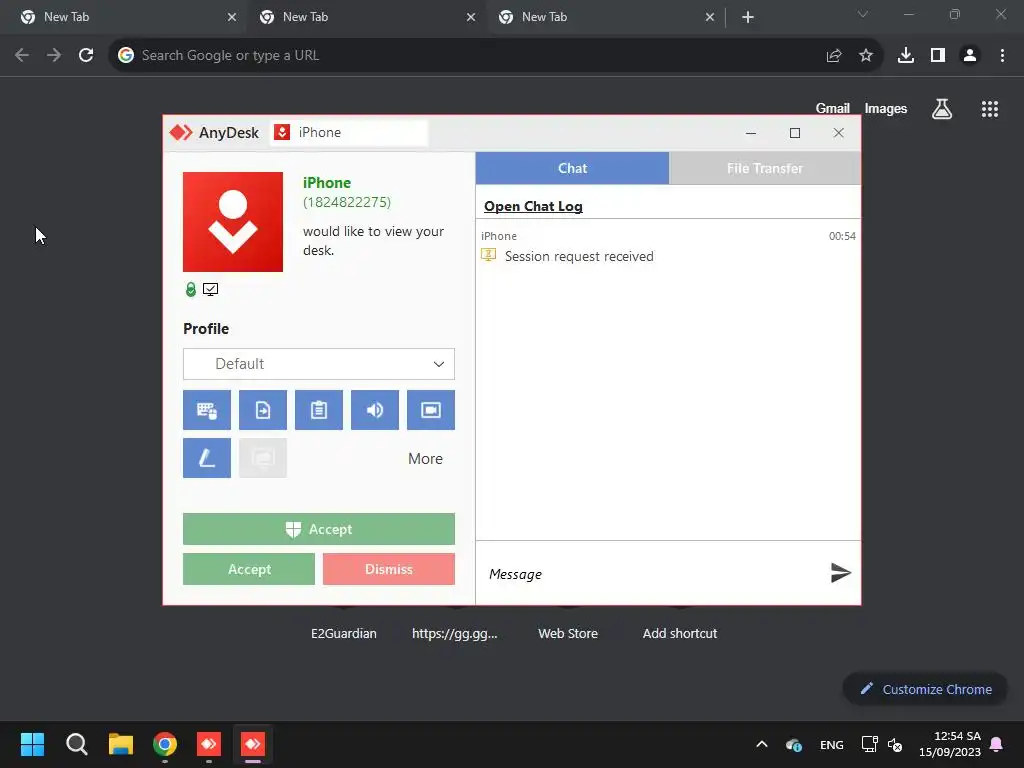This screenshot has width=1024, height=768.
Task: Open notifications bell in taskbar
Action: (x=996, y=744)
